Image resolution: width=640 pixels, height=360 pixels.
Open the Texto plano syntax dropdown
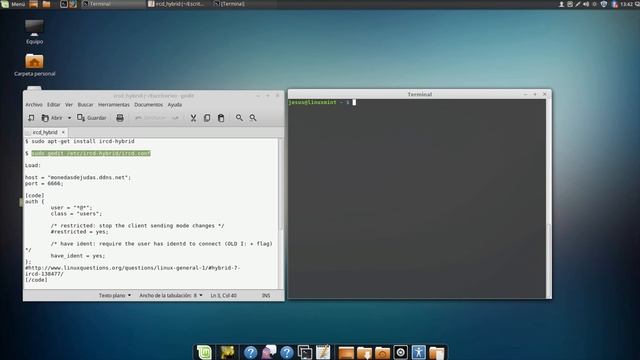[115, 295]
